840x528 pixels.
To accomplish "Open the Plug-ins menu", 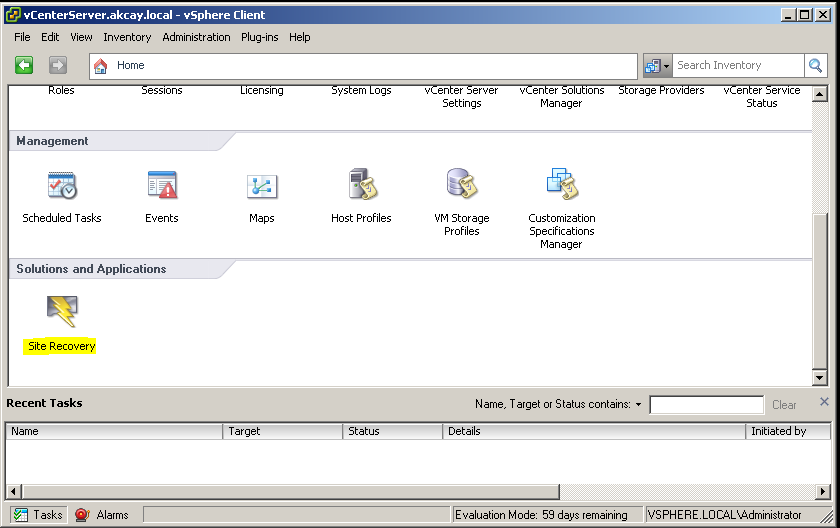I will (x=259, y=37).
